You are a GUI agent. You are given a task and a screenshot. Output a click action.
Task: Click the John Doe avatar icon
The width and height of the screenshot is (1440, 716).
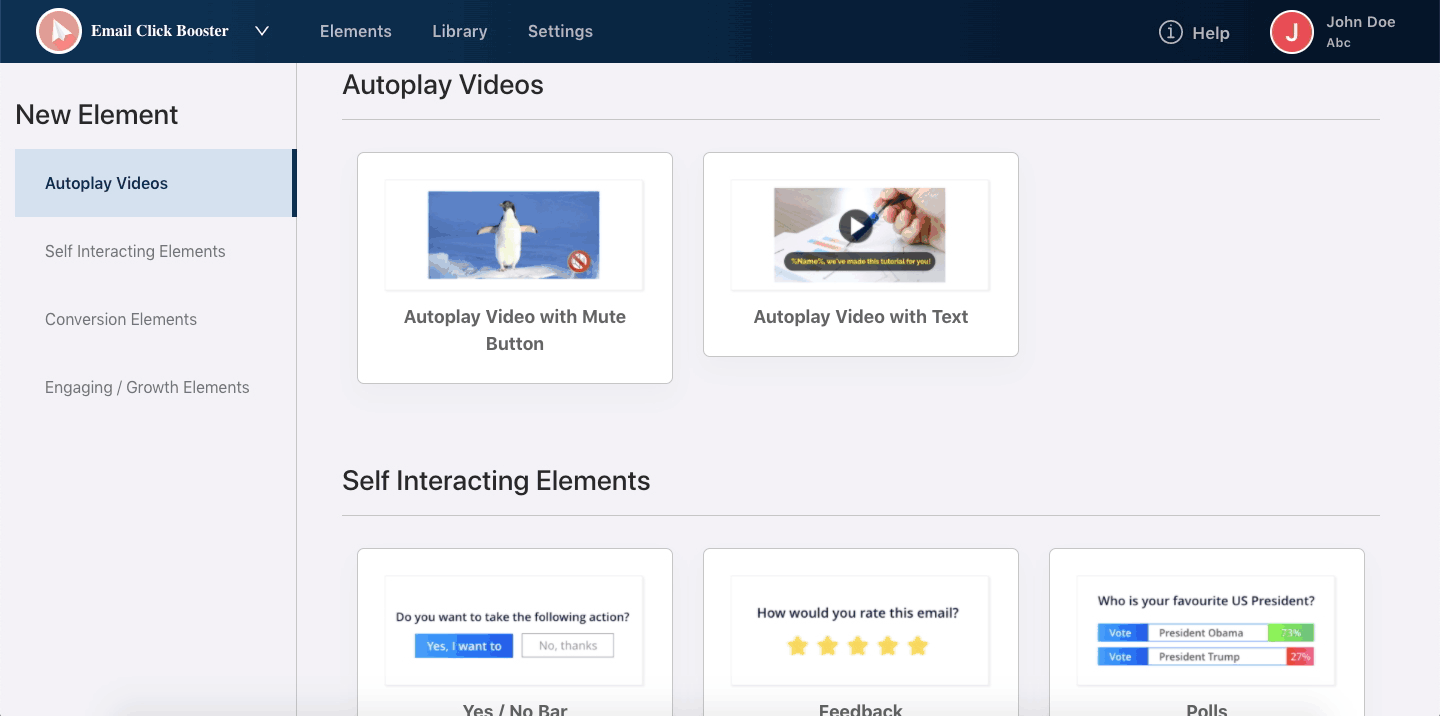1291,32
